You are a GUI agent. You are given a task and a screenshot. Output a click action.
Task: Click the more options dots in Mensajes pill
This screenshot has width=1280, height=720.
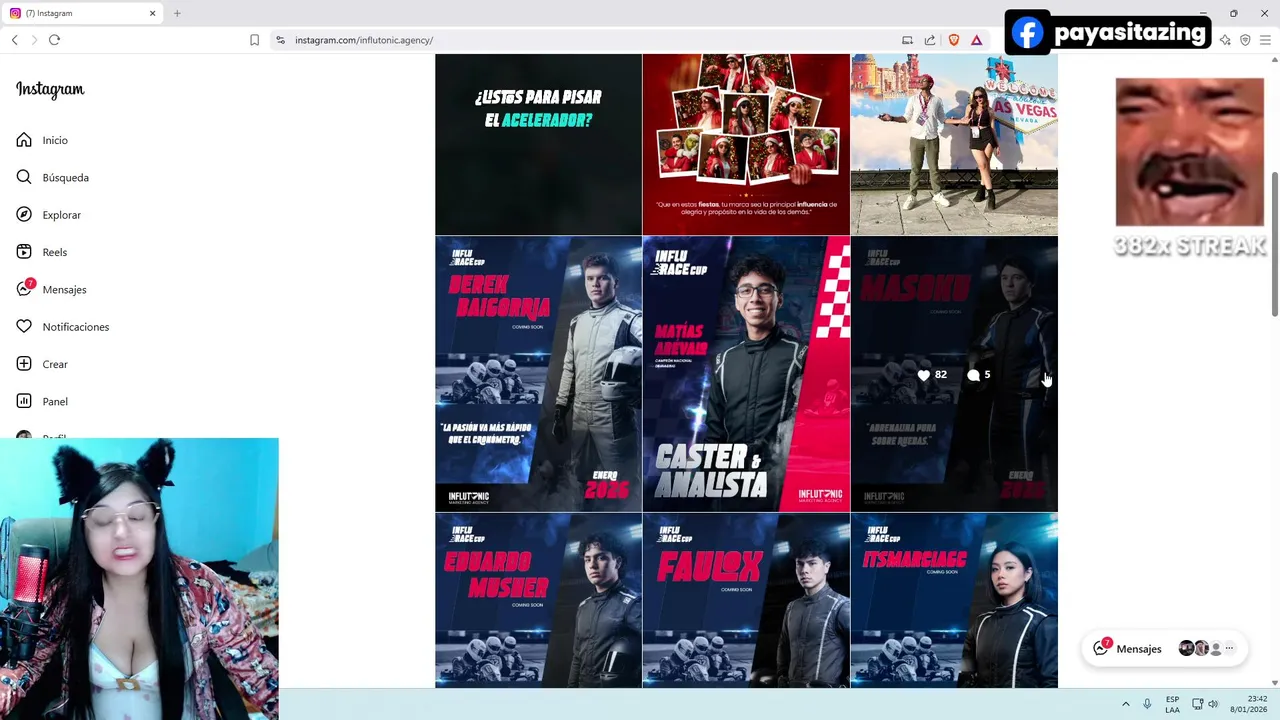1229,649
